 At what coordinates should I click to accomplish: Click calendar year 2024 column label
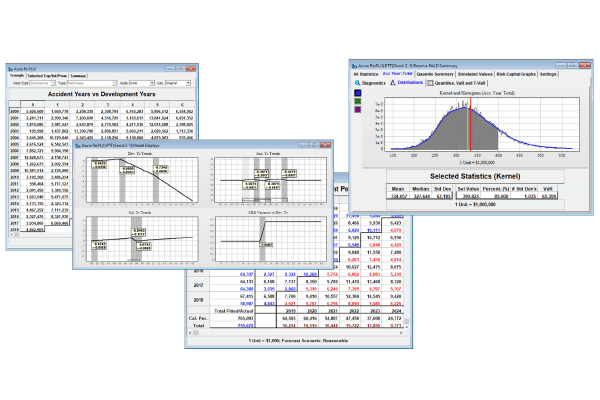click(x=396, y=311)
